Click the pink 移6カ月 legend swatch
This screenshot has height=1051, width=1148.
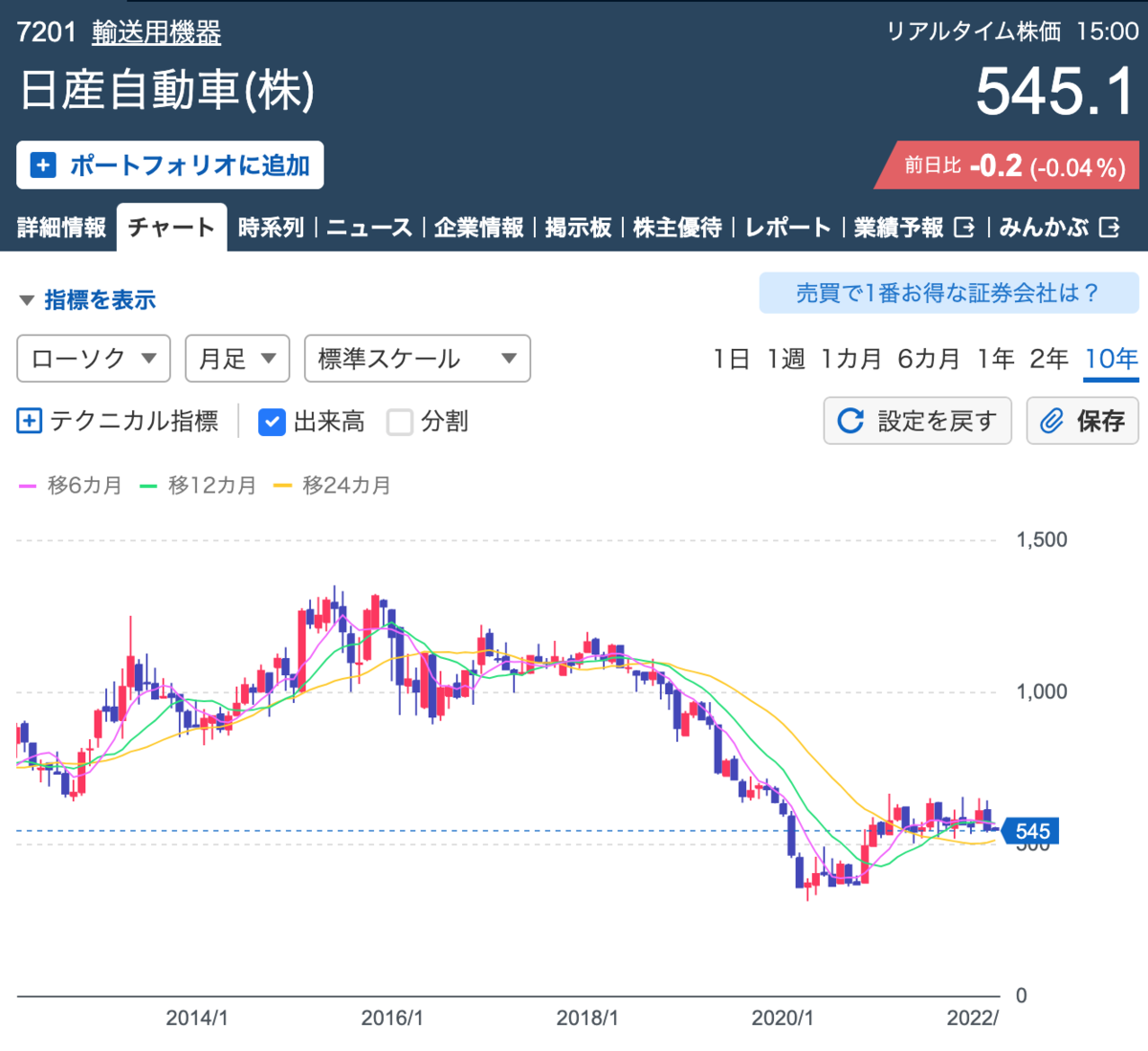[x=28, y=486]
